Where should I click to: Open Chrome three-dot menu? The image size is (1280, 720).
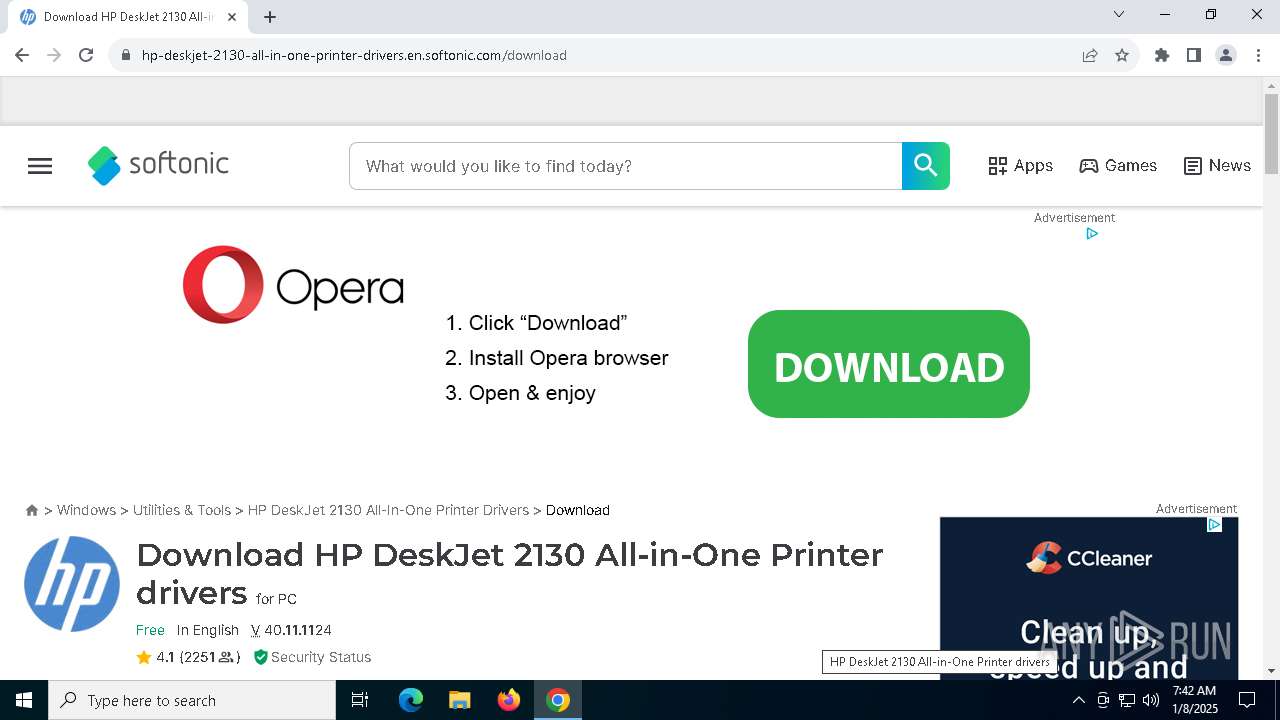(x=1258, y=55)
